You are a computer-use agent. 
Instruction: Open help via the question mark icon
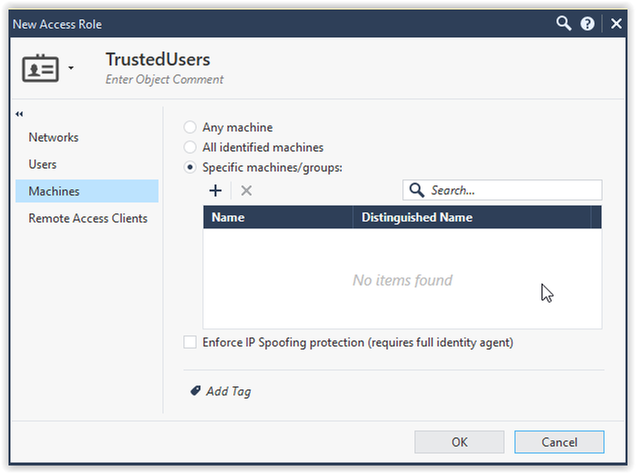tap(589, 23)
